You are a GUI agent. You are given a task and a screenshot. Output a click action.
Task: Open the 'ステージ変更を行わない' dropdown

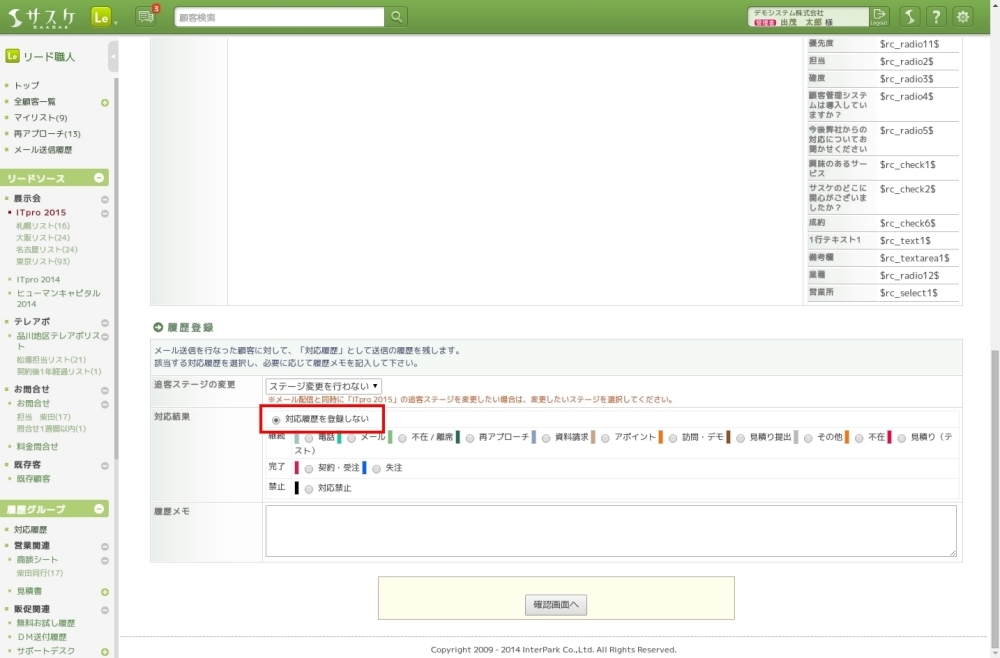pos(323,386)
